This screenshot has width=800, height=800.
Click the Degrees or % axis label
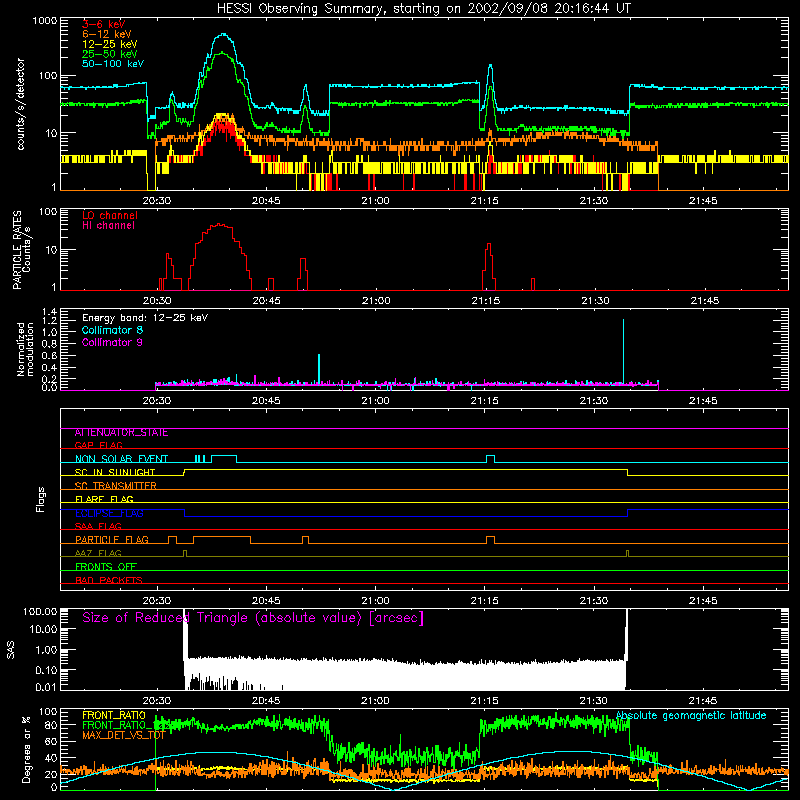pyautogui.click(x=26, y=749)
